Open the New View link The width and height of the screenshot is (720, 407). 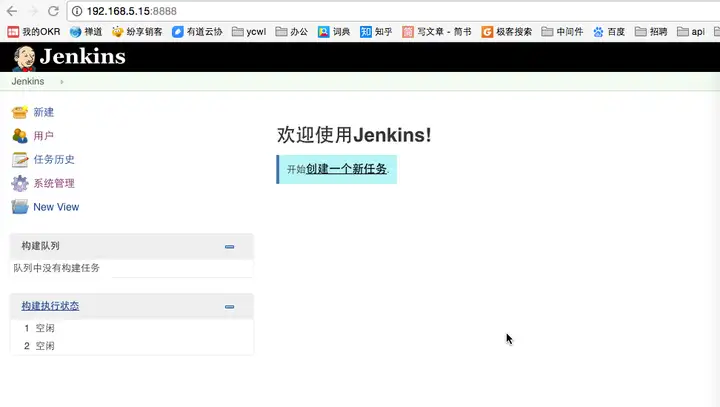pyautogui.click(x=56, y=207)
